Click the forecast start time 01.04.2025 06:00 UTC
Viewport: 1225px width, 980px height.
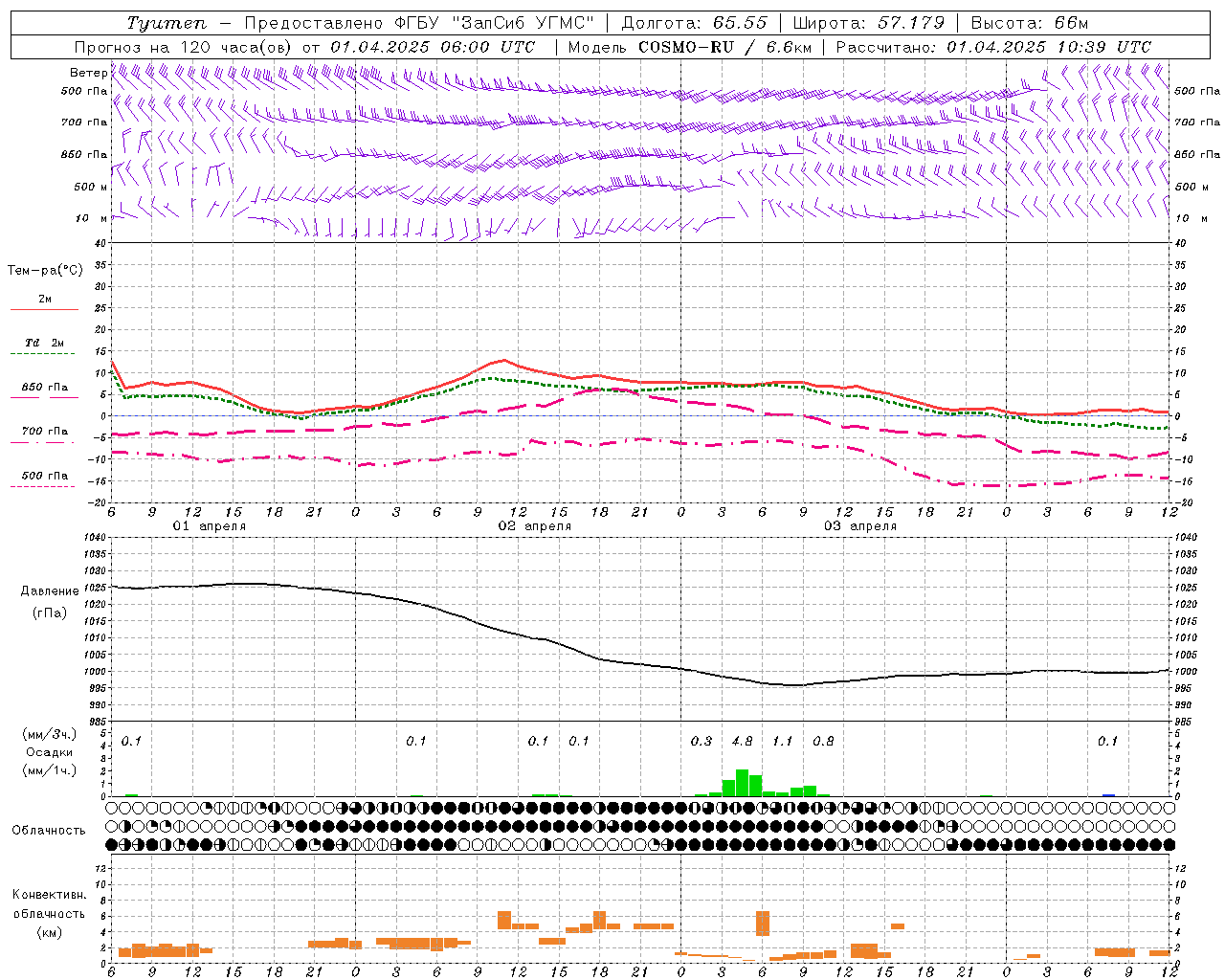(x=433, y=47)
